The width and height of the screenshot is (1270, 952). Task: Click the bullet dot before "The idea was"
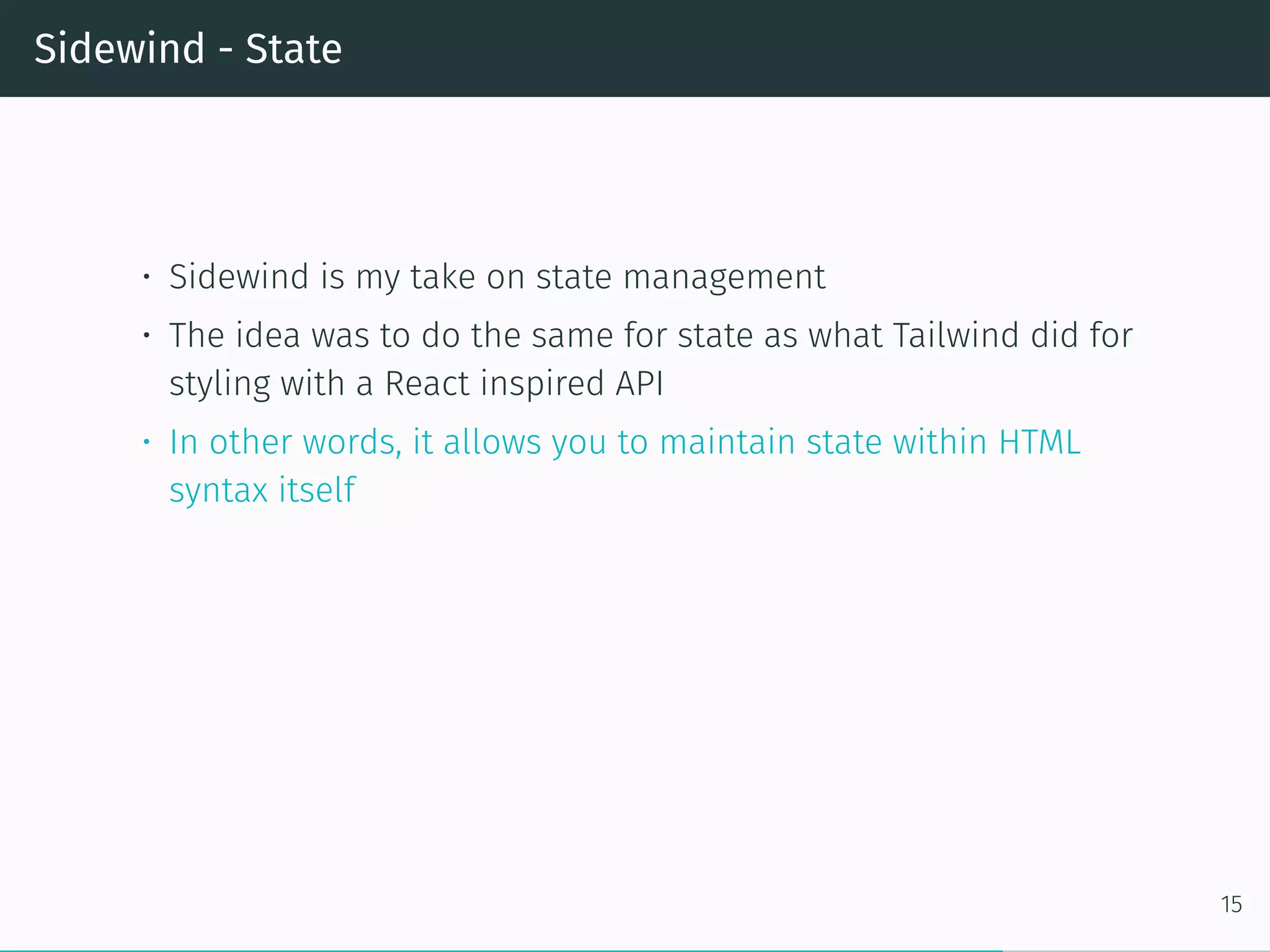pyautogui.click(x=146, y=336)
